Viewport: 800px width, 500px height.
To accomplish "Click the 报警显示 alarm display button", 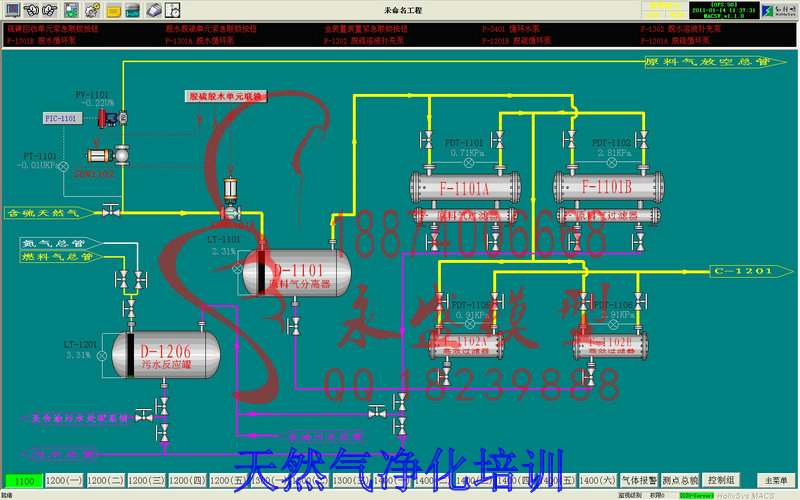I will point(664,6).
